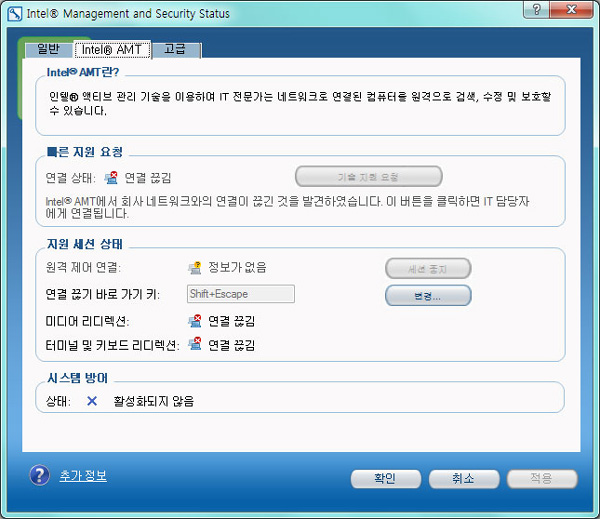600x519 pixels.
Task: Click the blue X icon beside 시스템 방어 상태
Action: pyautogui.click(x=92, y=401)
